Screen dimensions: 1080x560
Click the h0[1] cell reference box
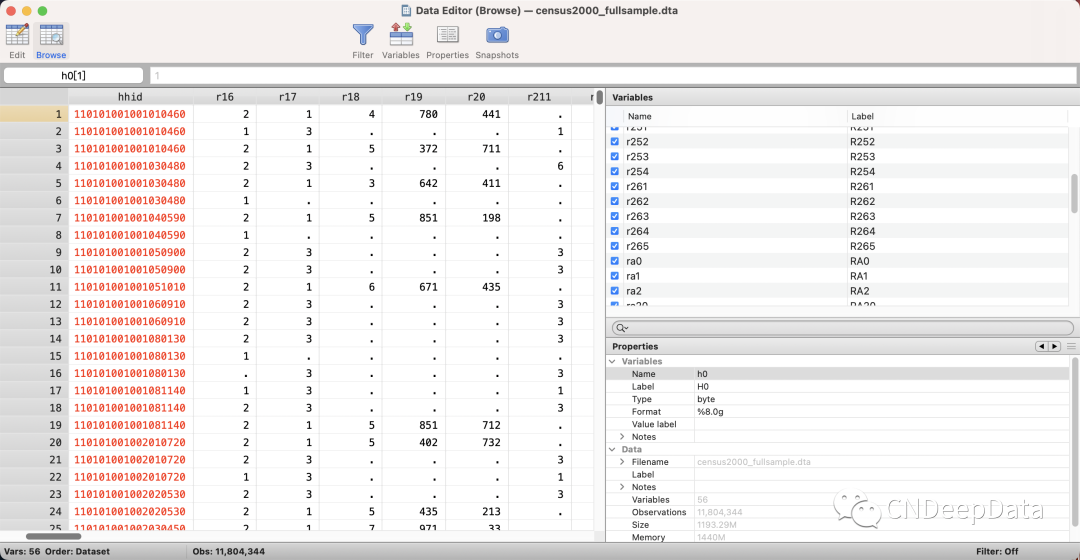point(74,75)
